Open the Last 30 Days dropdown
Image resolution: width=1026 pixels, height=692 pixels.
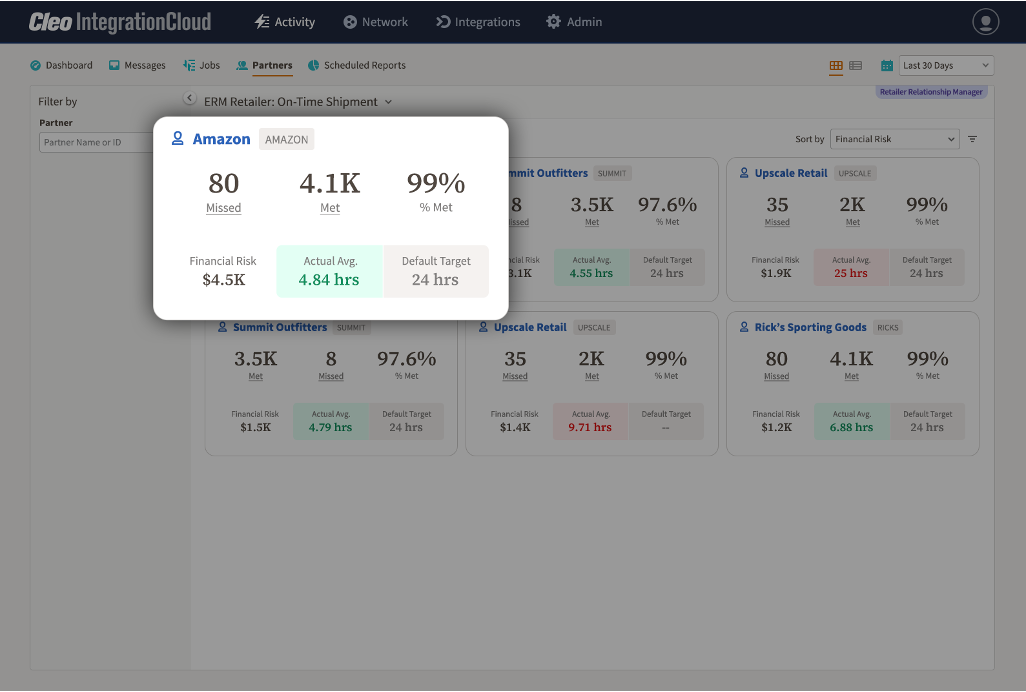(946, 65)
